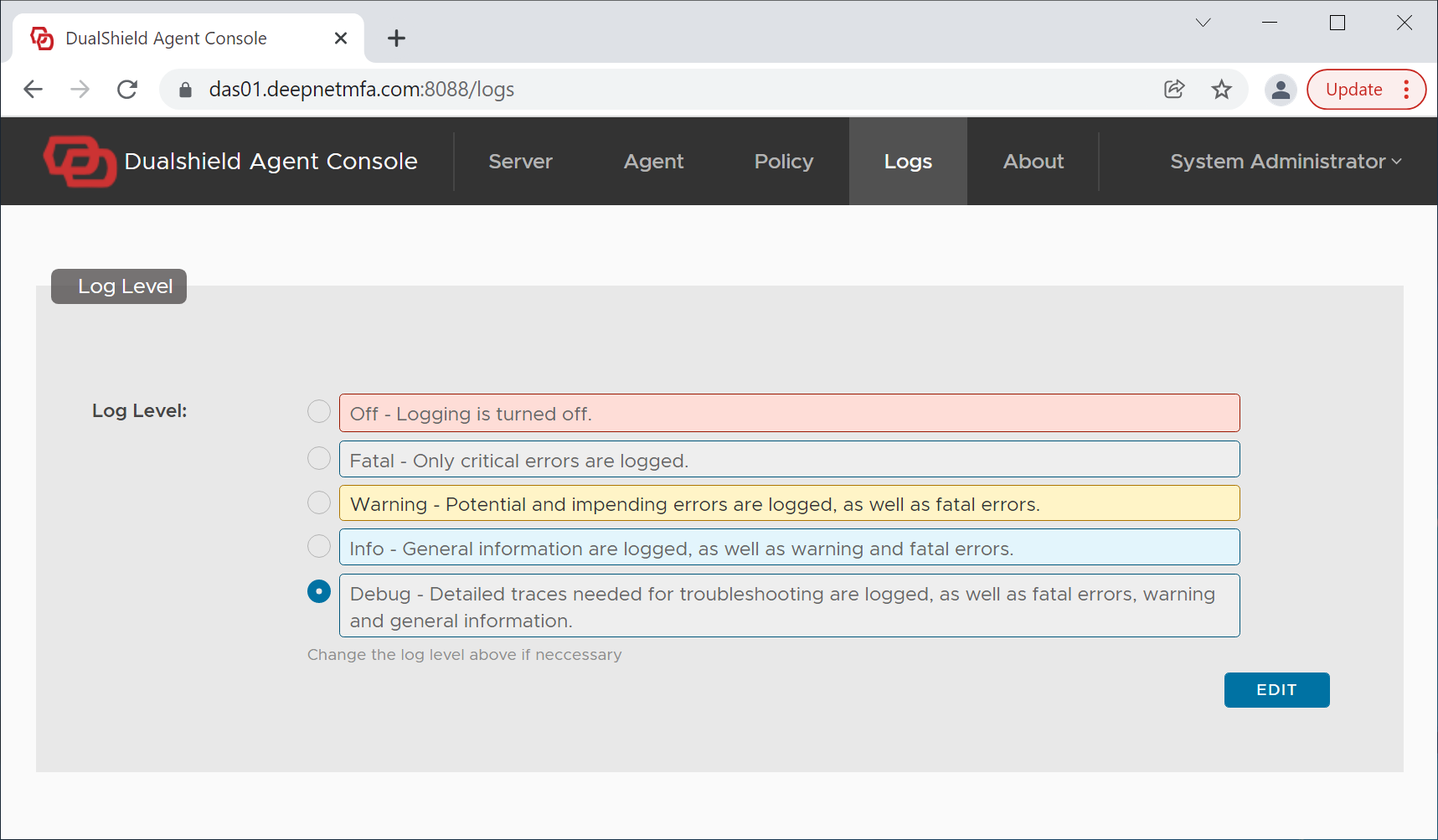Open the Policy tab
Image resolution: width=1438 pixels, height=840 pixels.
tap(783, 162)
